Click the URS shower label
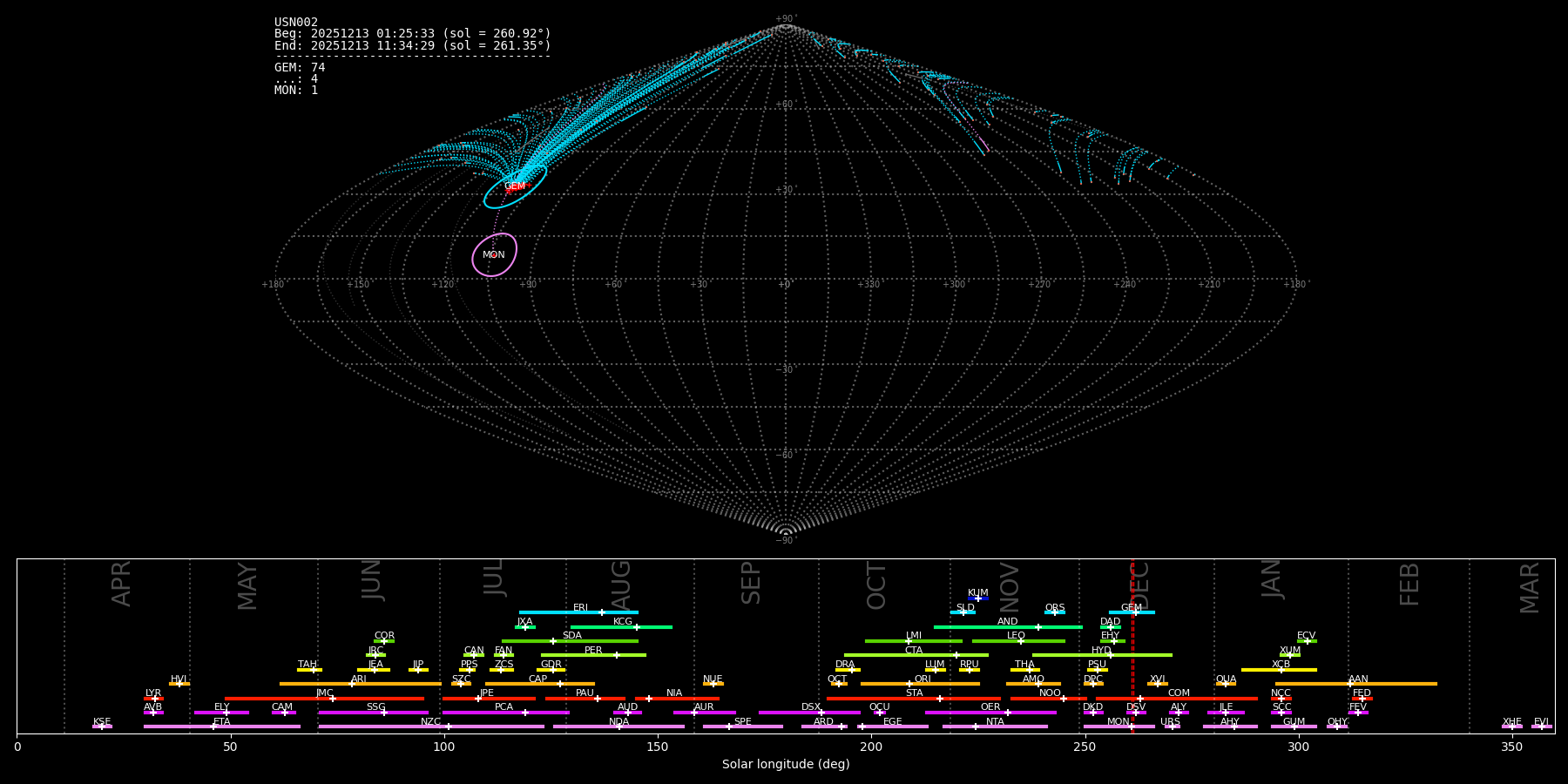 1170,722
